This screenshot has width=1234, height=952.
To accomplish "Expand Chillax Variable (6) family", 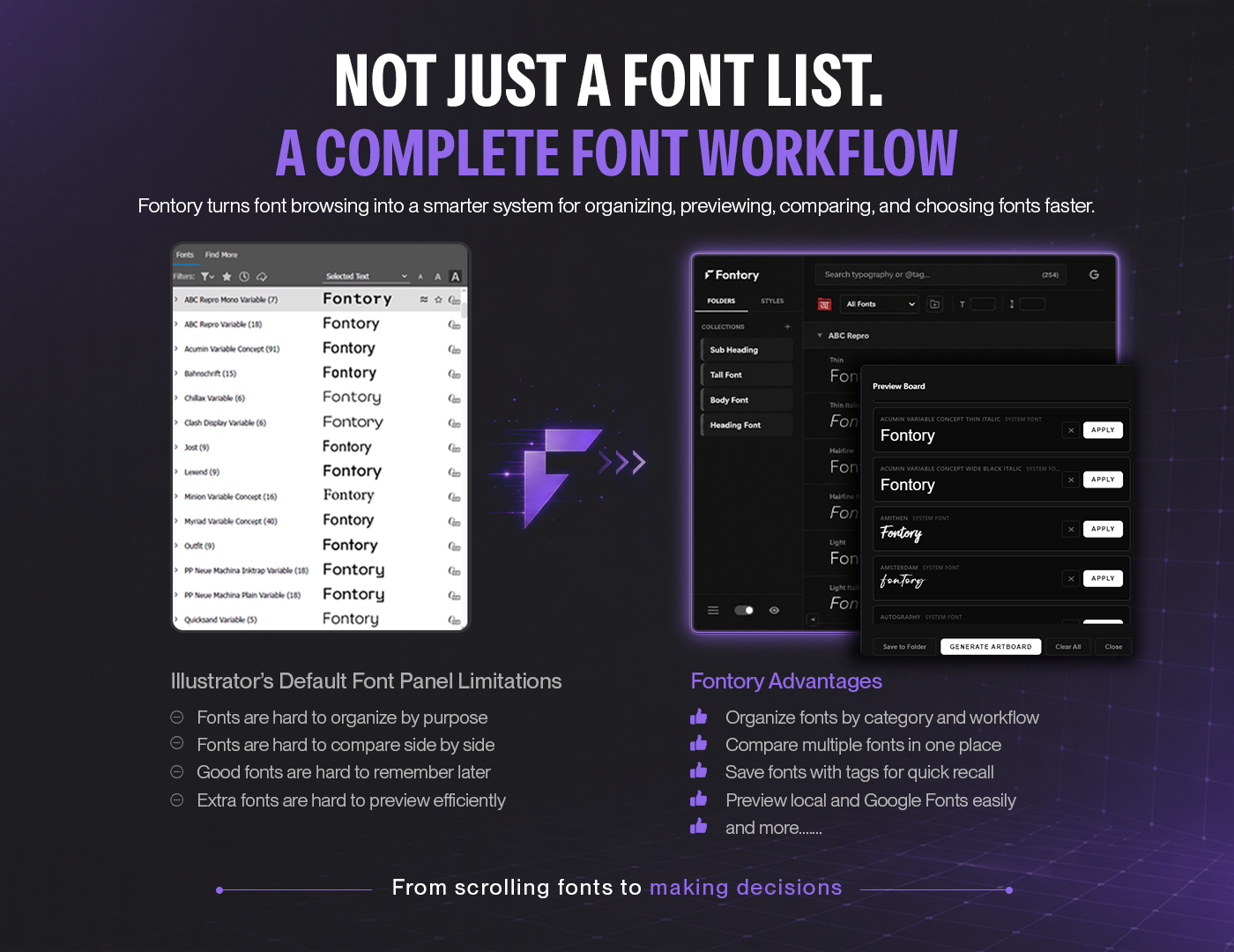I will (x=176, y=398).
